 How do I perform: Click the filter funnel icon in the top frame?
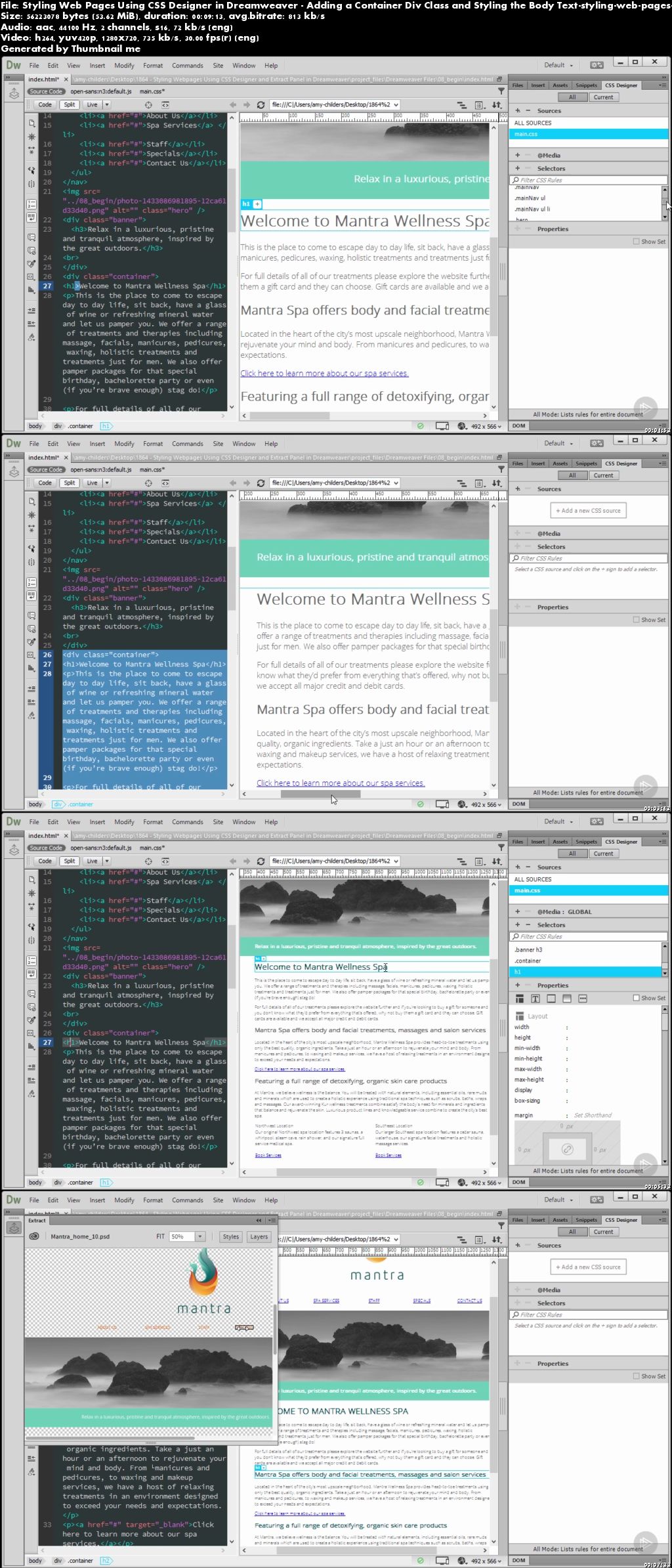pyautogui.click(x=501, y=91)
